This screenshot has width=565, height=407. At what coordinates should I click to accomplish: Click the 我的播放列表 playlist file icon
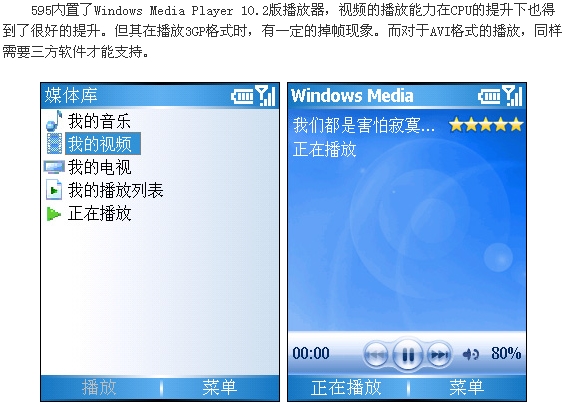pyautogui.click(x=54, y=190)
